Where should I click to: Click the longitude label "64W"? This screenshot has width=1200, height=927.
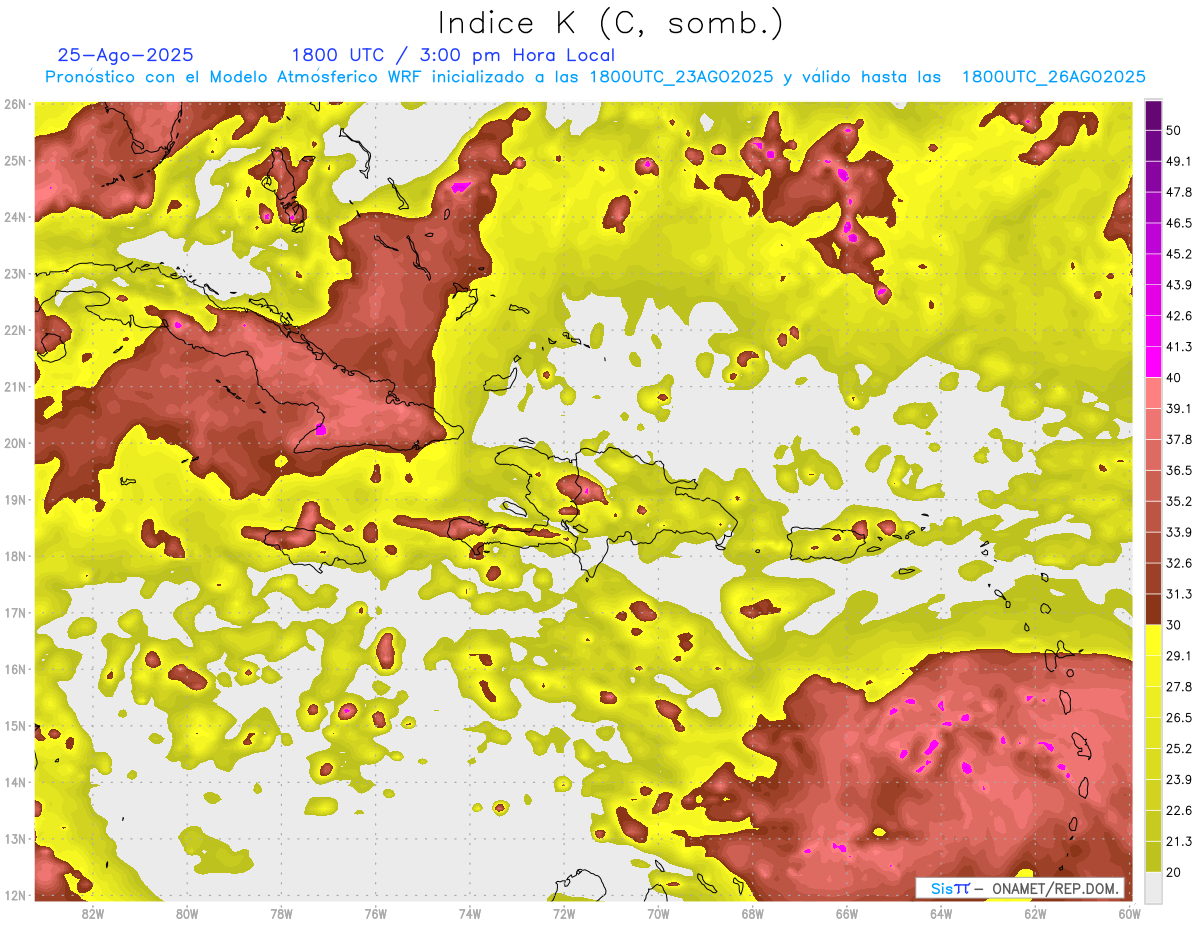click(941, 914)
